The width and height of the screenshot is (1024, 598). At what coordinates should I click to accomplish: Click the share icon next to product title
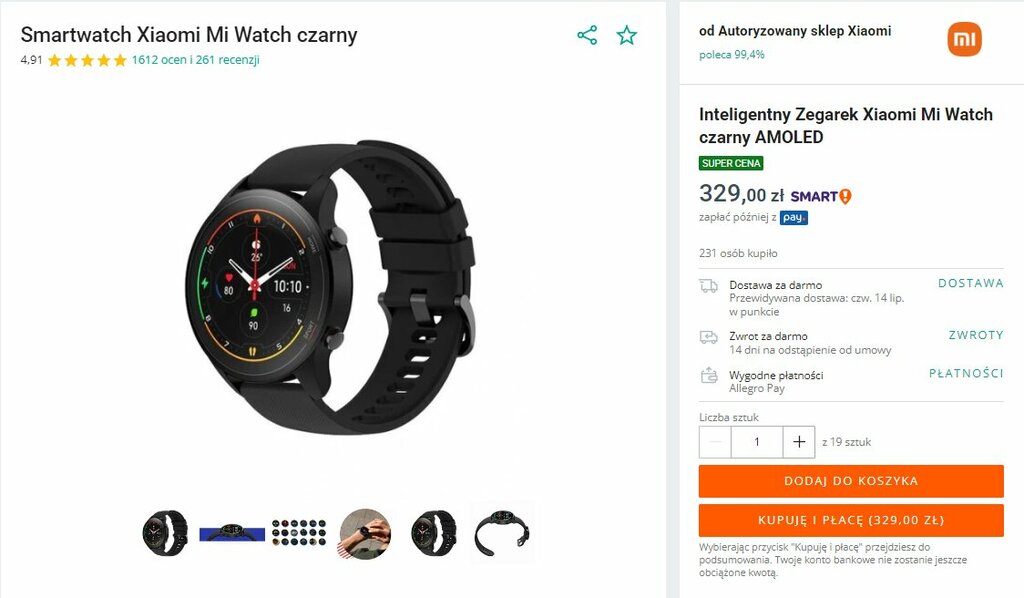[587, 35]
